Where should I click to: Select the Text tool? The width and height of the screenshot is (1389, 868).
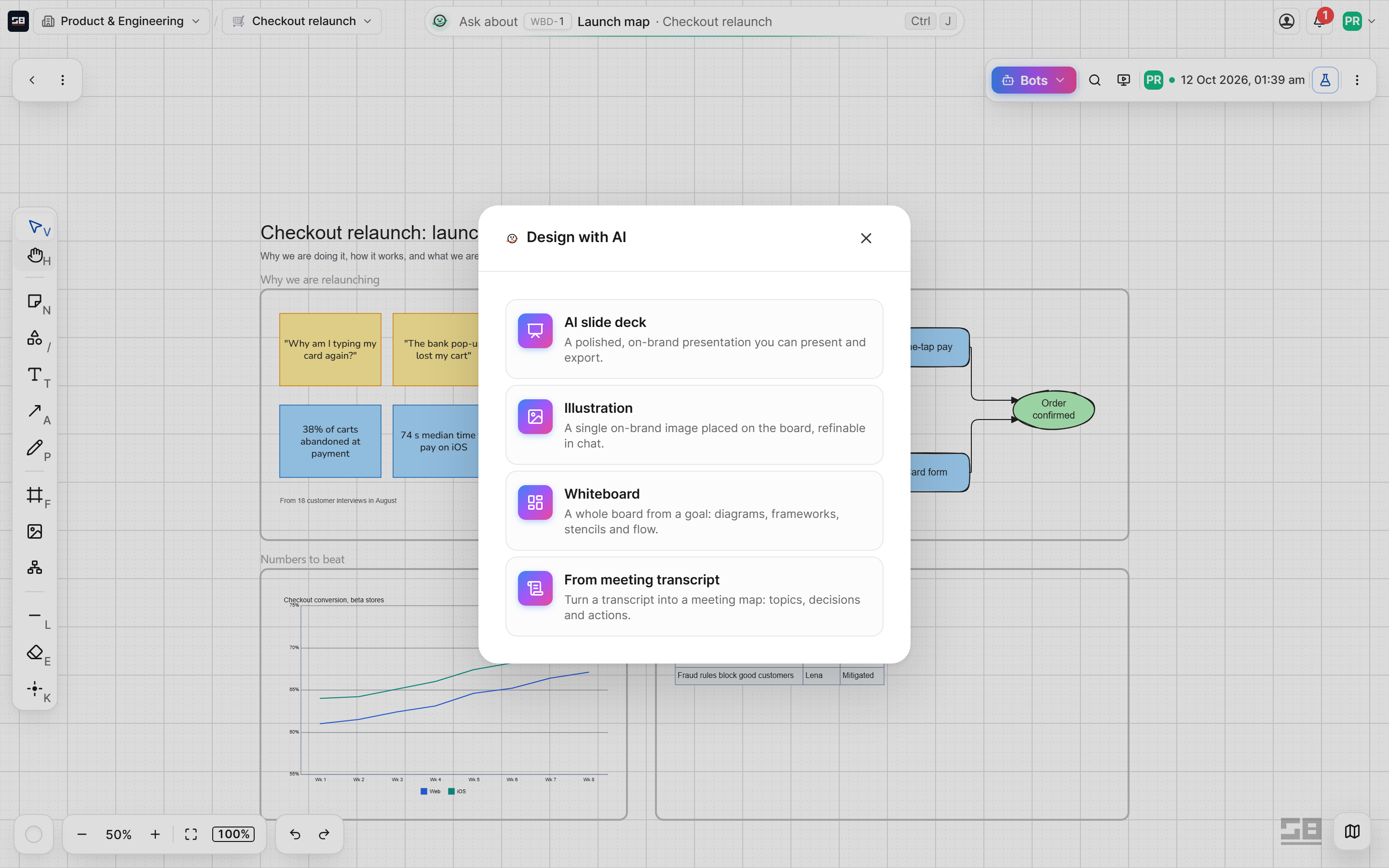pos(35,375)
